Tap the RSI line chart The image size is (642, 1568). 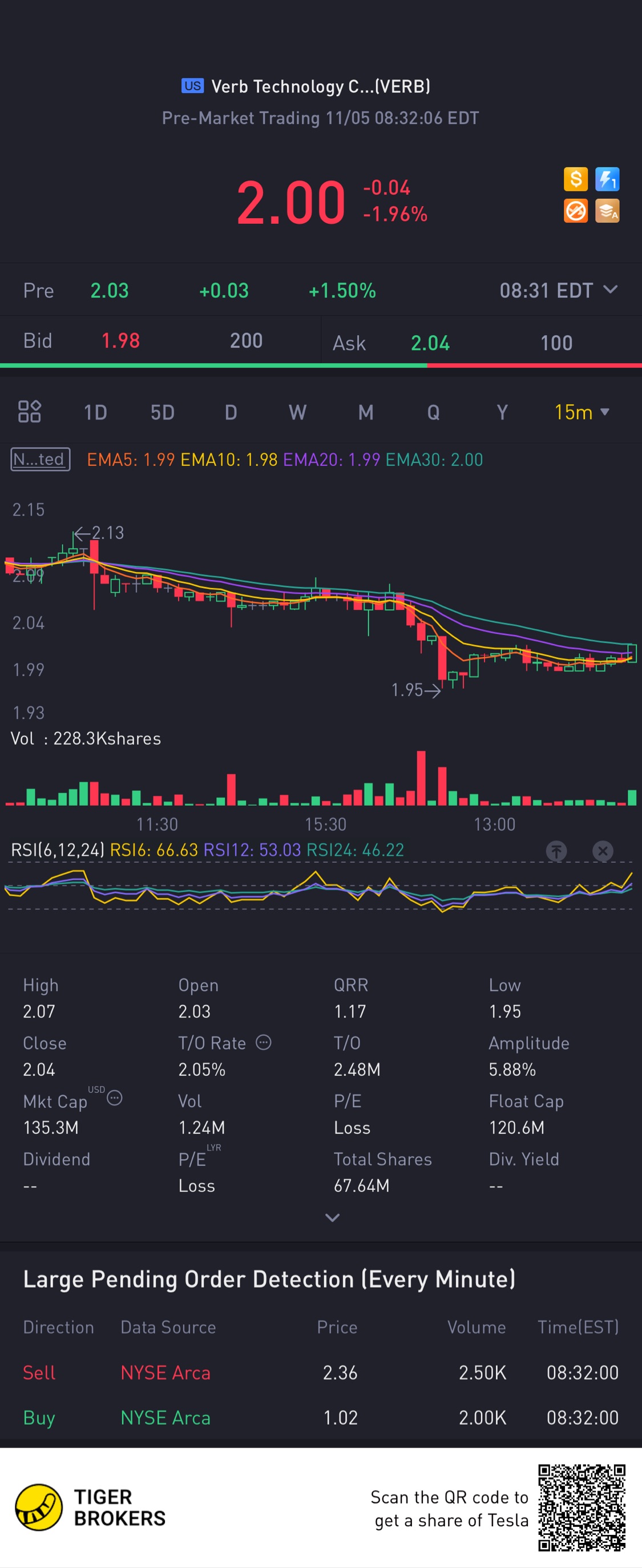point(321,888)
